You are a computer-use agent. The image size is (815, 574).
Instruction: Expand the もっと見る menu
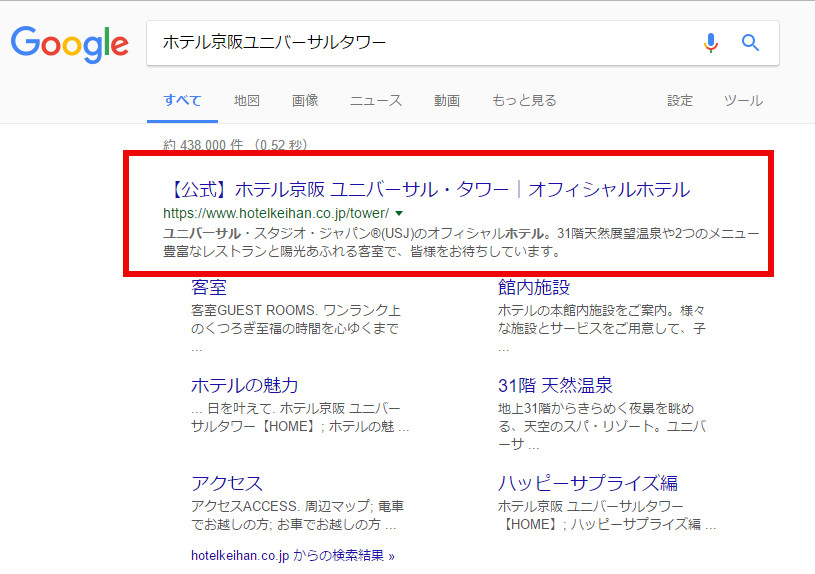(524, 100)
